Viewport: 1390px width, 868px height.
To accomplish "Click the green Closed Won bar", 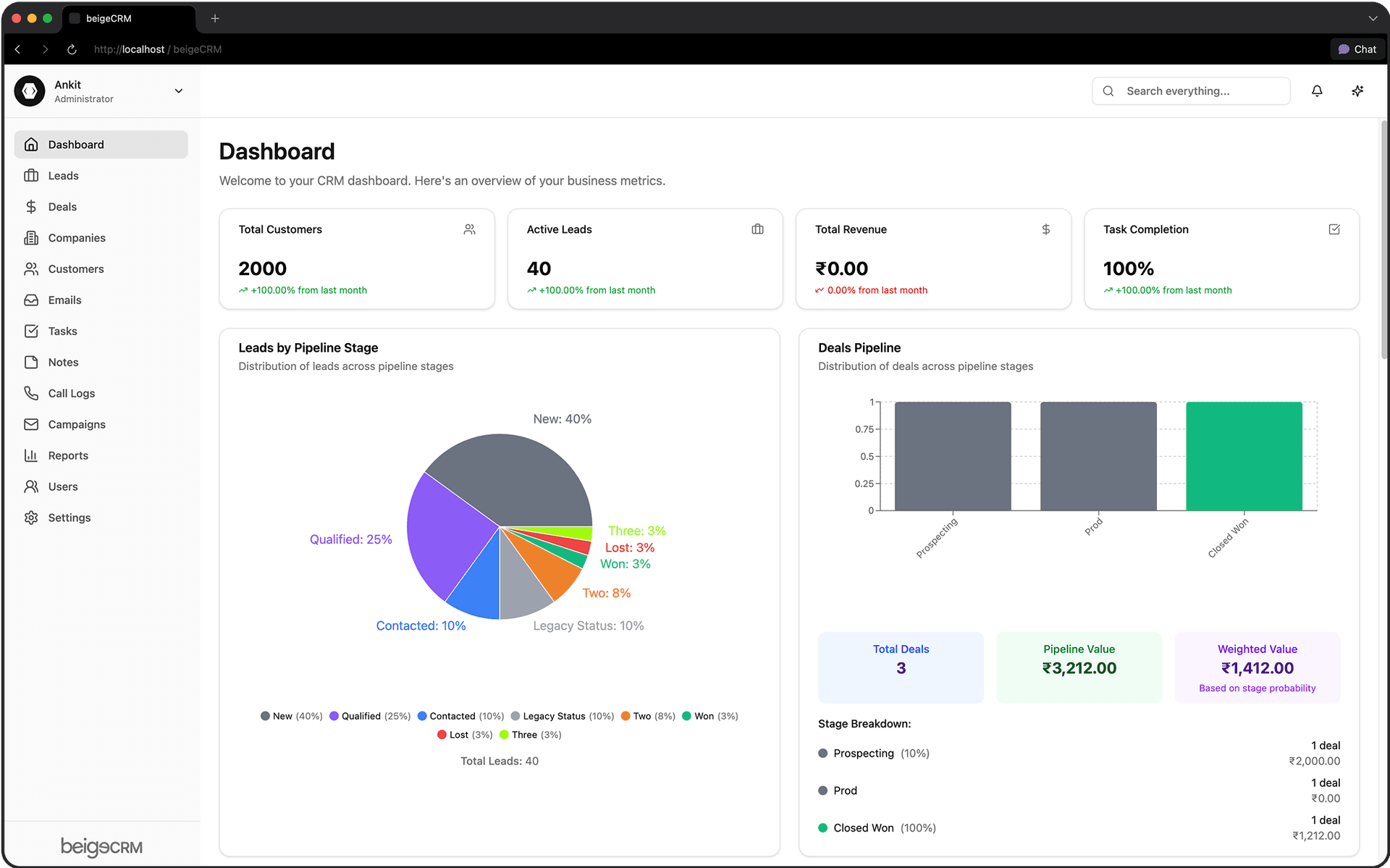I will tap(1244, 456).
